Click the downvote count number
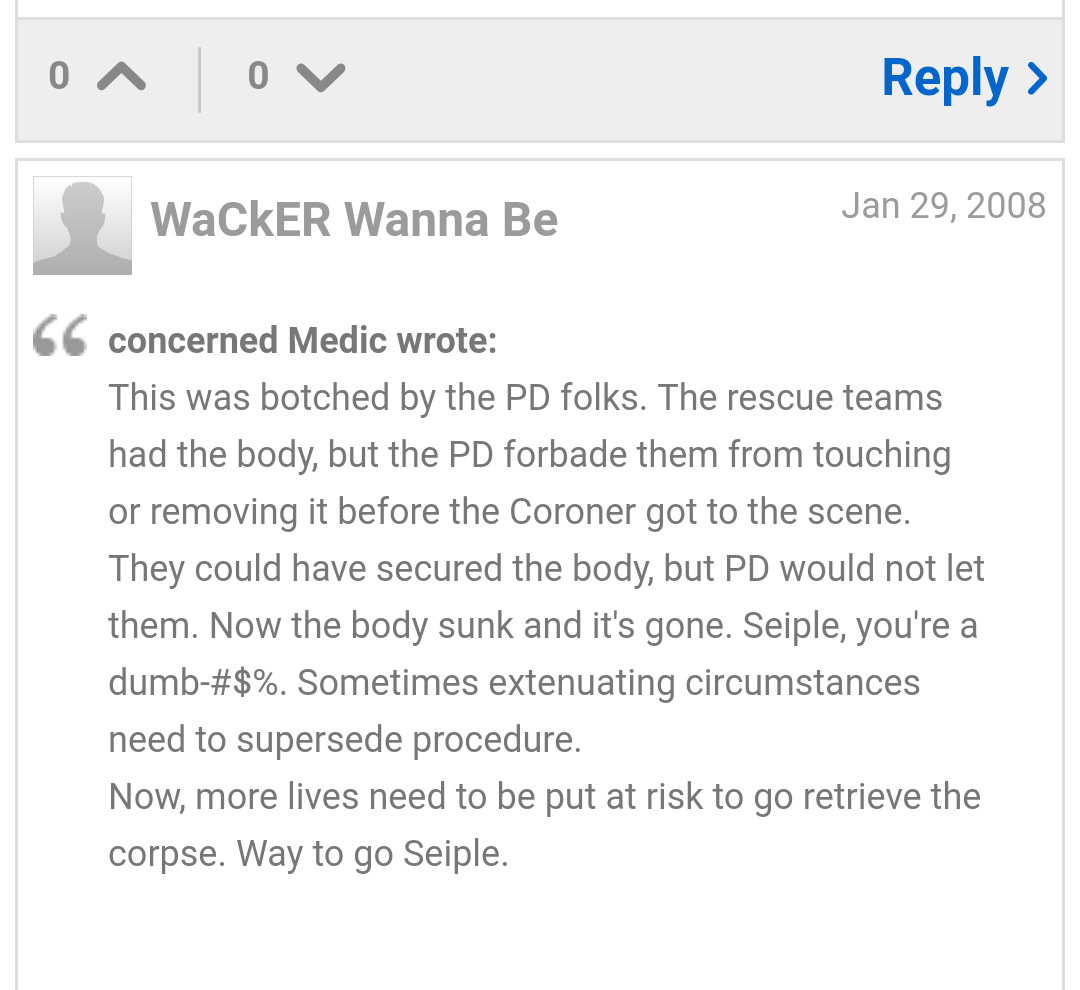The height and width of the screenshot is (990, 1080). click(258, 77)
